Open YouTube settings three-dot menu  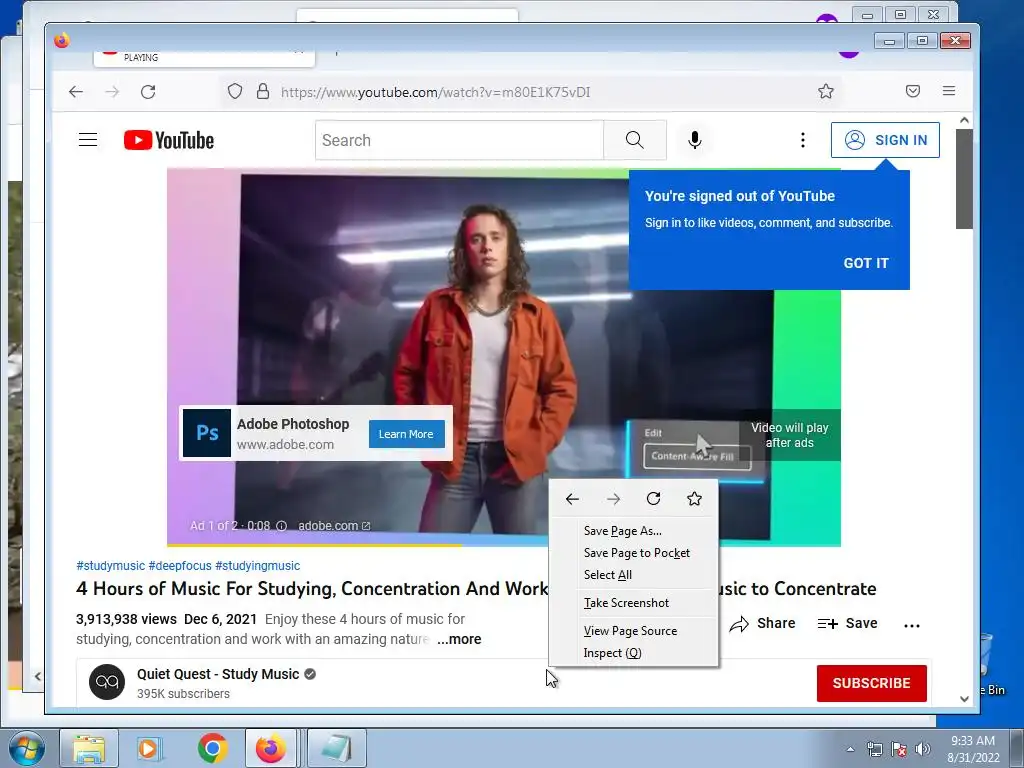coord(803,140)
